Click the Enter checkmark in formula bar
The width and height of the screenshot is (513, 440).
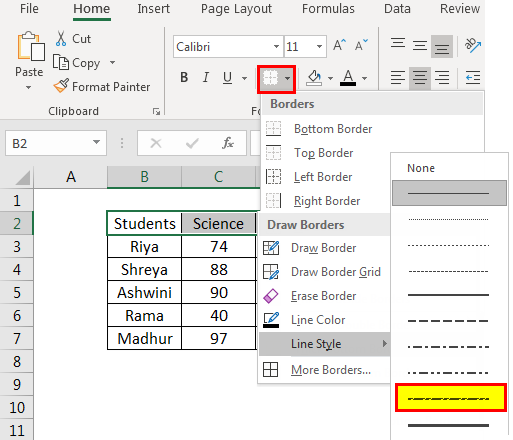pos(192,143)
